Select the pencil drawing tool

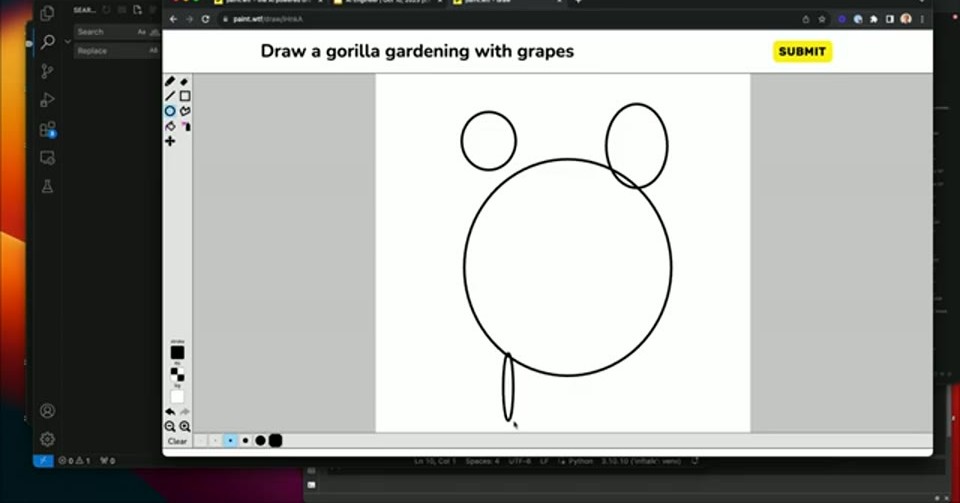coord(170,81)
